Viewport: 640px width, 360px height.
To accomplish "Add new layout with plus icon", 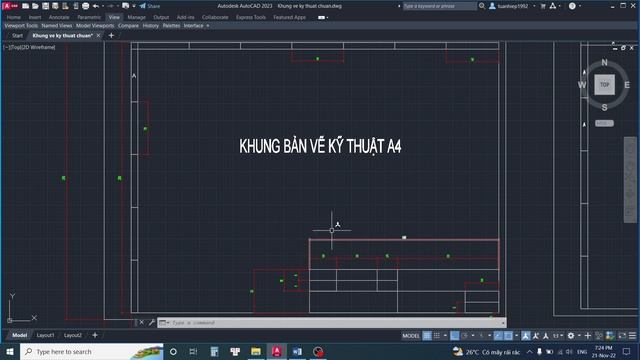I will pos(95,335).
